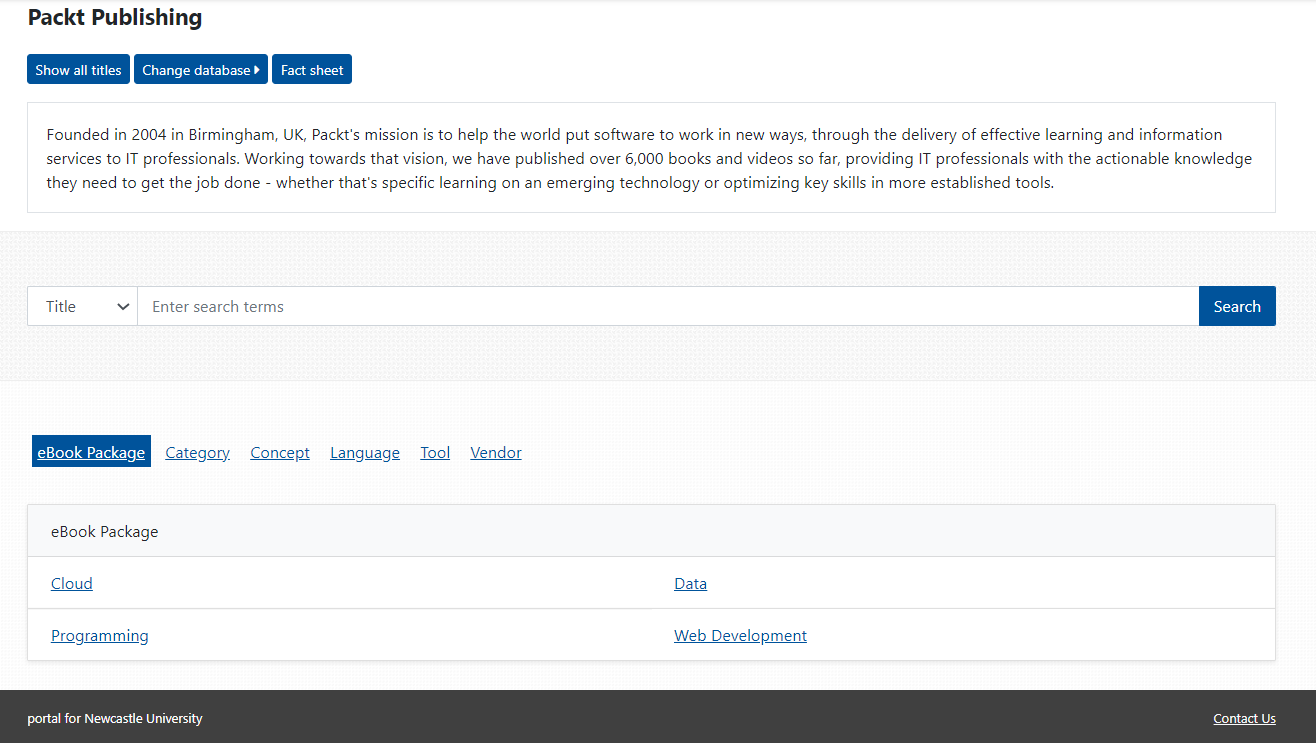Viewport: 1316px width, 743px height.
Task: Click the Show all titles button
Action: 78,70
